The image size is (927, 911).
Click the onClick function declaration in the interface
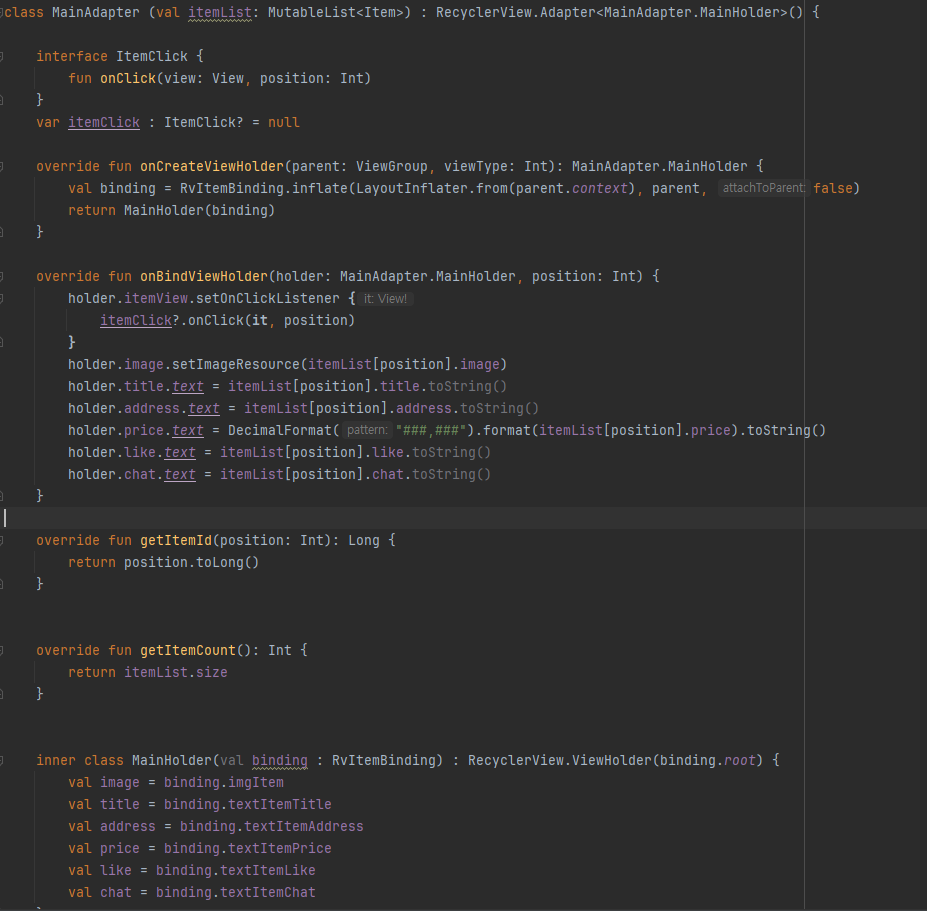(x=128, y=79)
